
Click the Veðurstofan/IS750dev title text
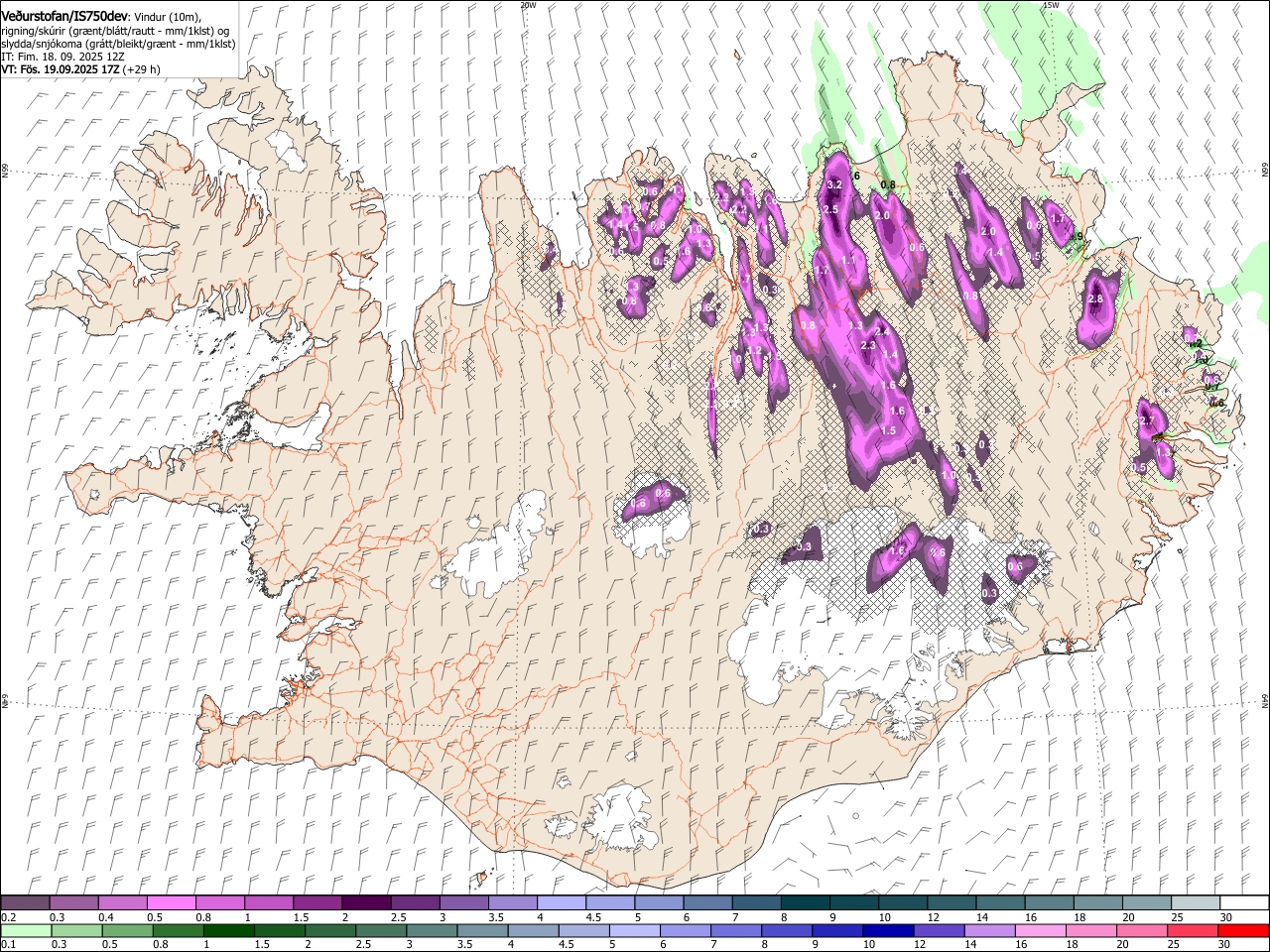click(x=65, y=15)
